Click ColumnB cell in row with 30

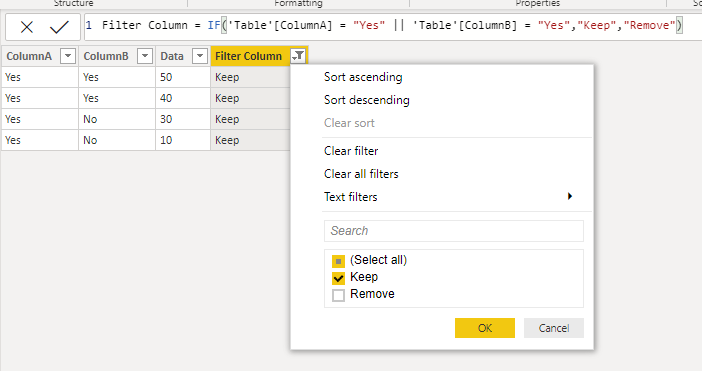coord(117,119)
